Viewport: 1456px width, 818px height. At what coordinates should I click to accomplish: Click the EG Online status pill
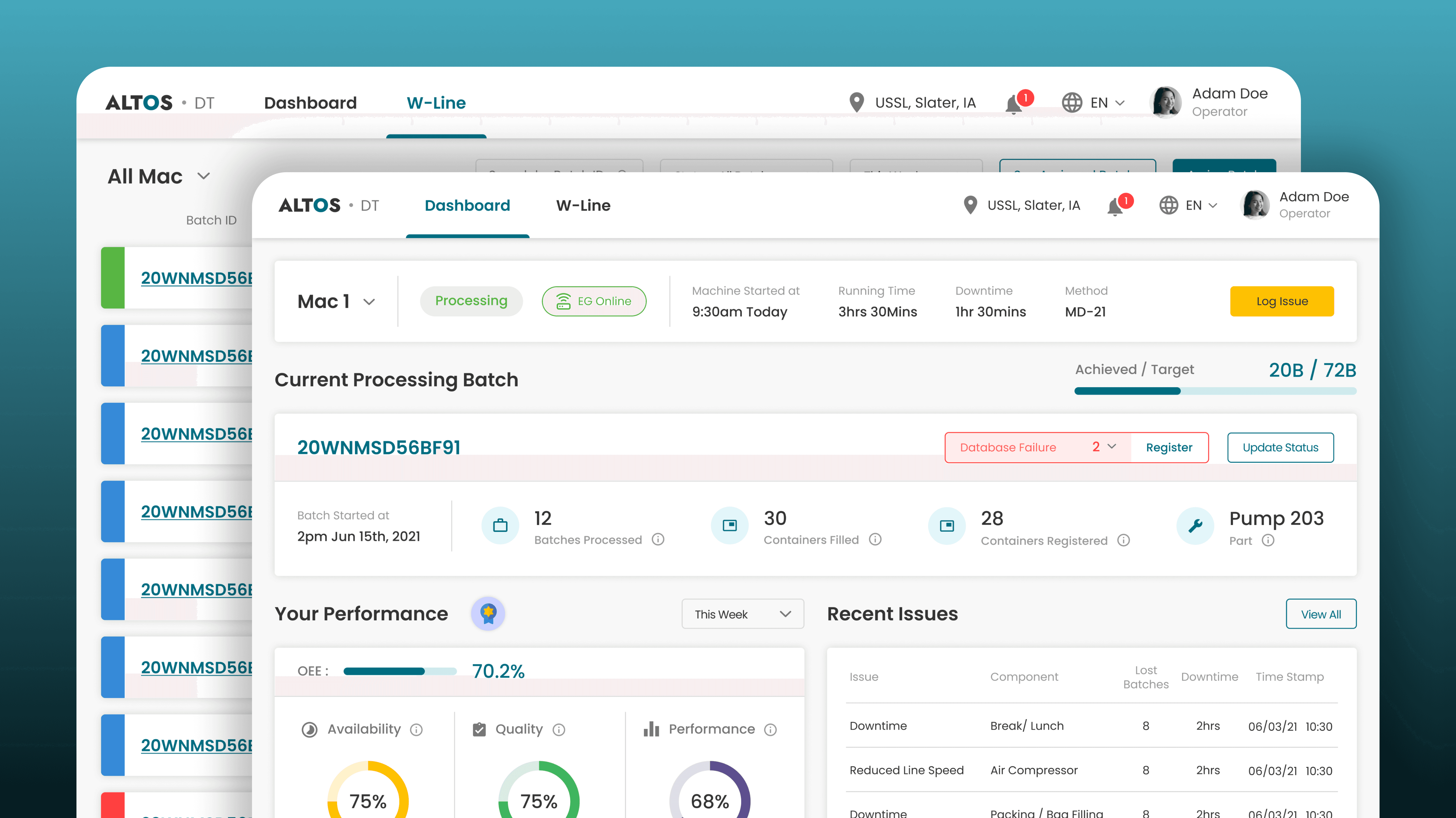pyautogui.click(x=593, y=301)
